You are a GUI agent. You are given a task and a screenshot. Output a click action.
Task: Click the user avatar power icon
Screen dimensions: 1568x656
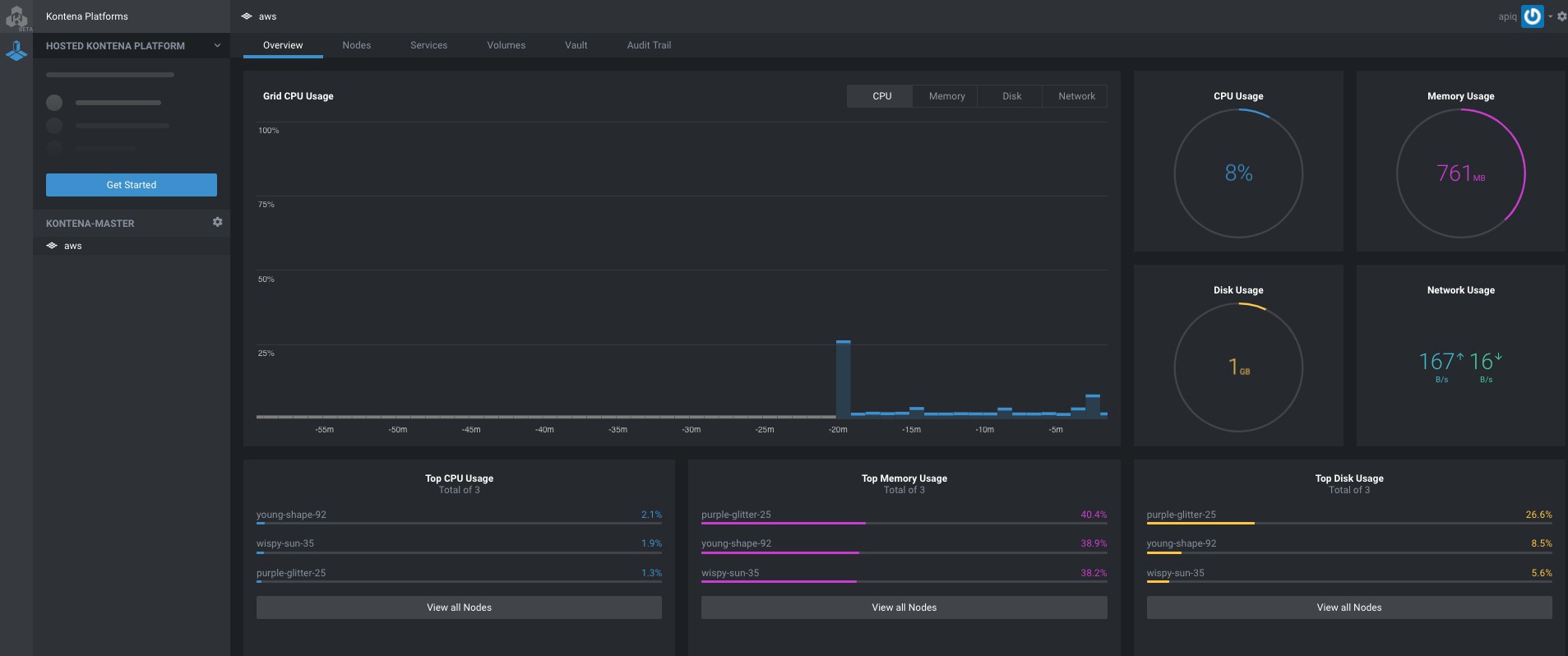point(1532,16)
